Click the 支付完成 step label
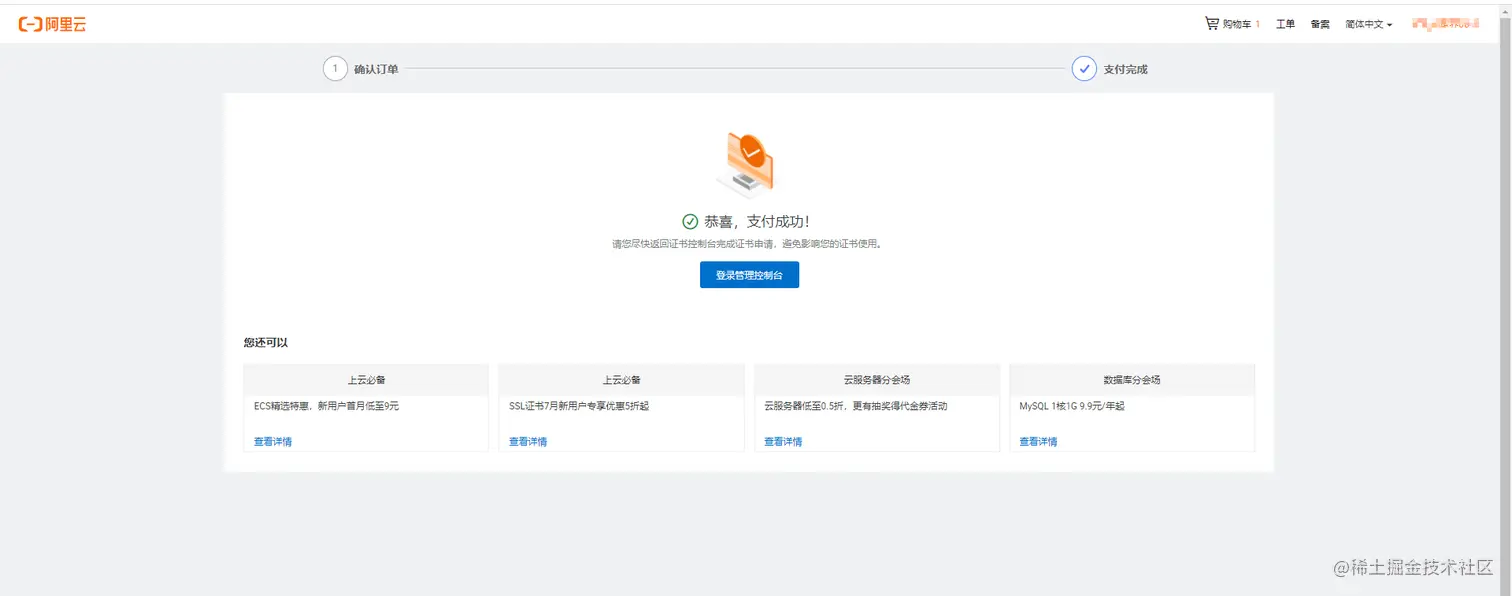 click(1125, 70)
